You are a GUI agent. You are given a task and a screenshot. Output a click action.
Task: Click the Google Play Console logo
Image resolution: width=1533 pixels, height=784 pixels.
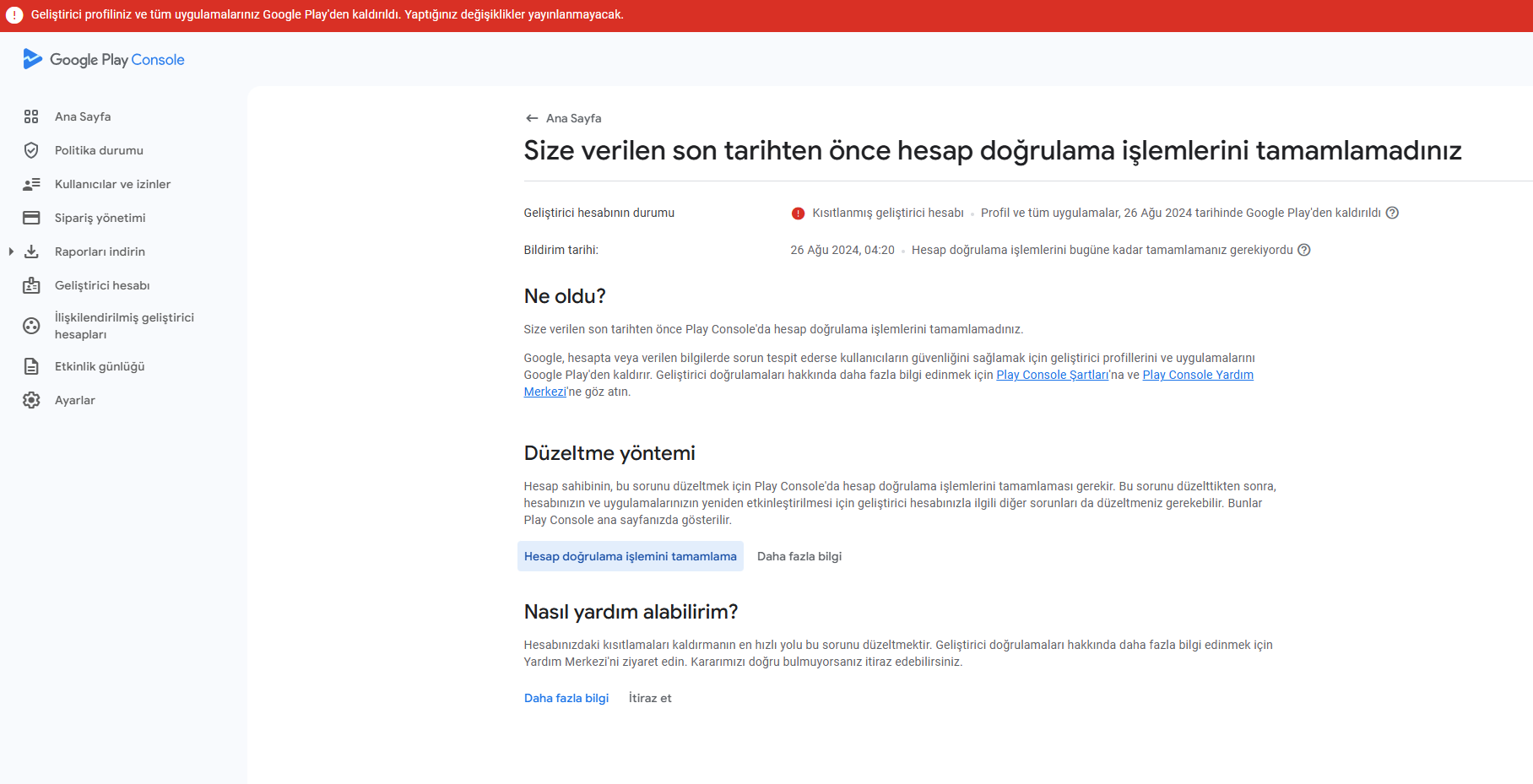pyautogui.click(x=104, y=59)
